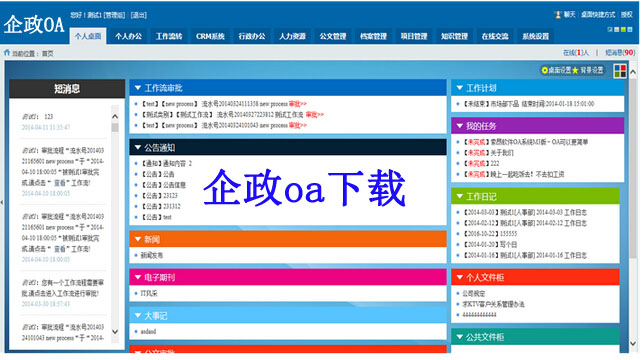This screenshot has height=360, width=641.
Task: Open the 123 short message
Action: pos(49,116)
